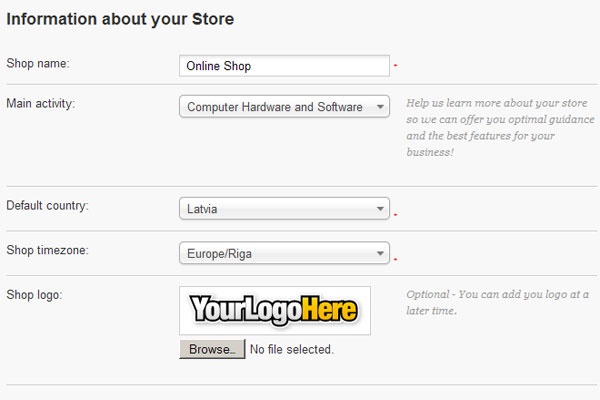Click the arrow icon beside Europe/Riga
The image size is (600, 400).
tap(380, 253)
